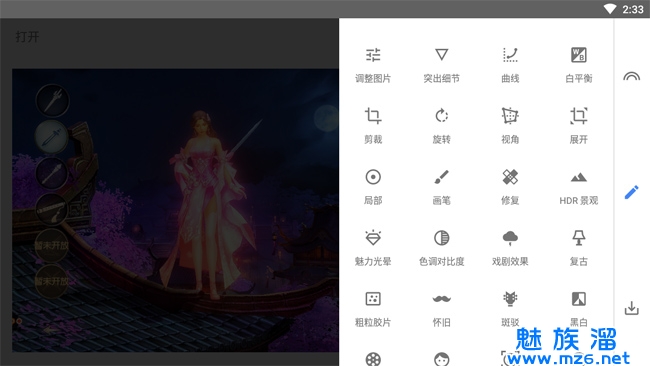The height and width of the screenshot is (366, 650).
Task: Select the 戏剧效果 drama filter
Action: [510, 248]
